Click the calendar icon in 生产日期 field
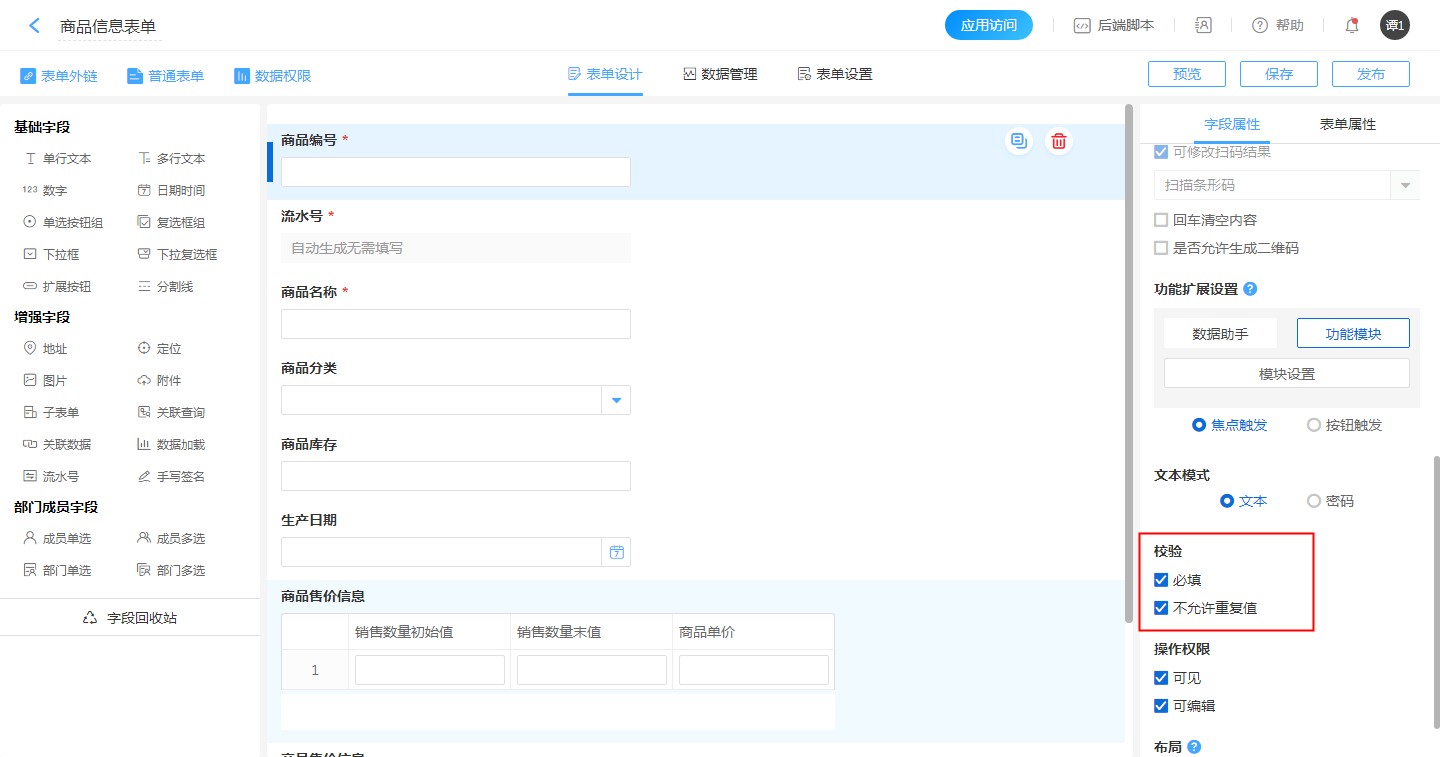Screen dimensions: 1440x757 616,552
